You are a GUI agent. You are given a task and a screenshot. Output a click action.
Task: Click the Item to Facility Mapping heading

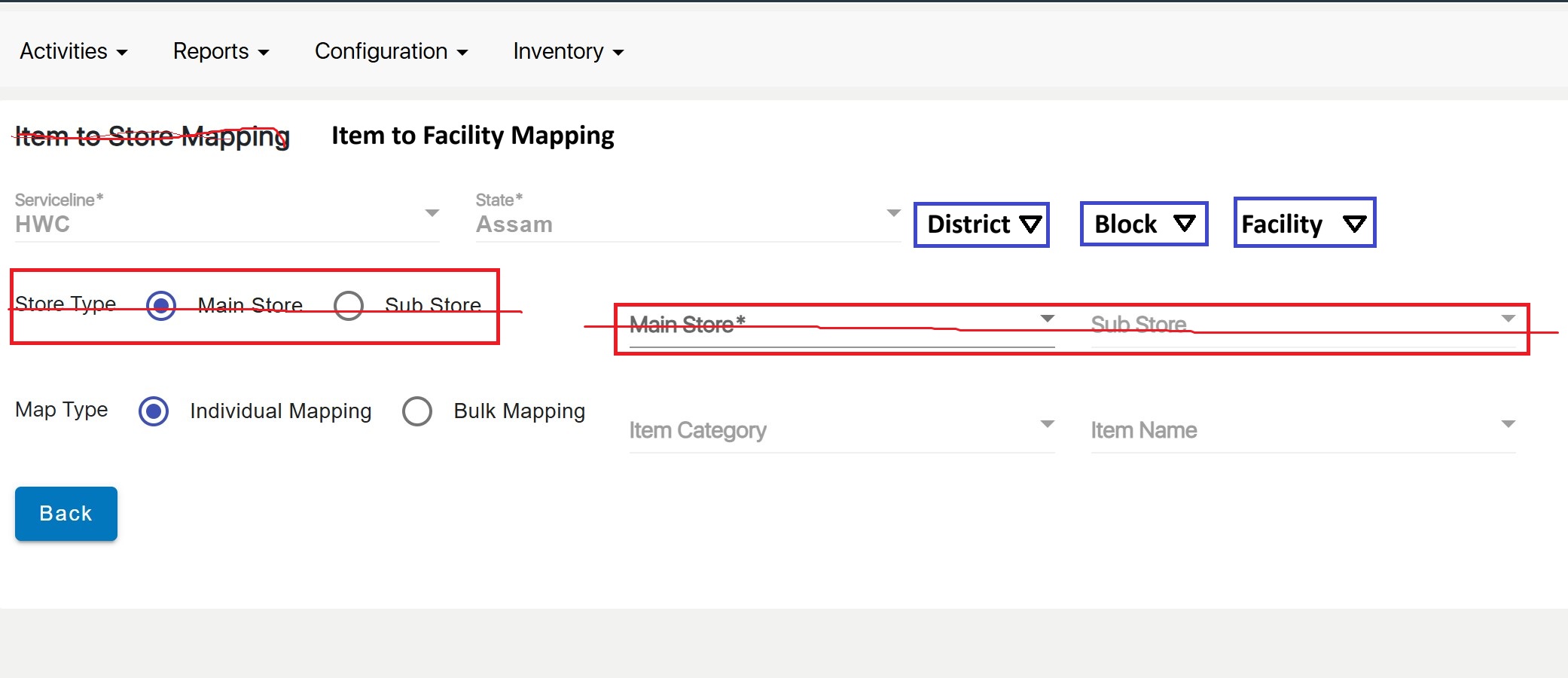[x=472, y=136]
